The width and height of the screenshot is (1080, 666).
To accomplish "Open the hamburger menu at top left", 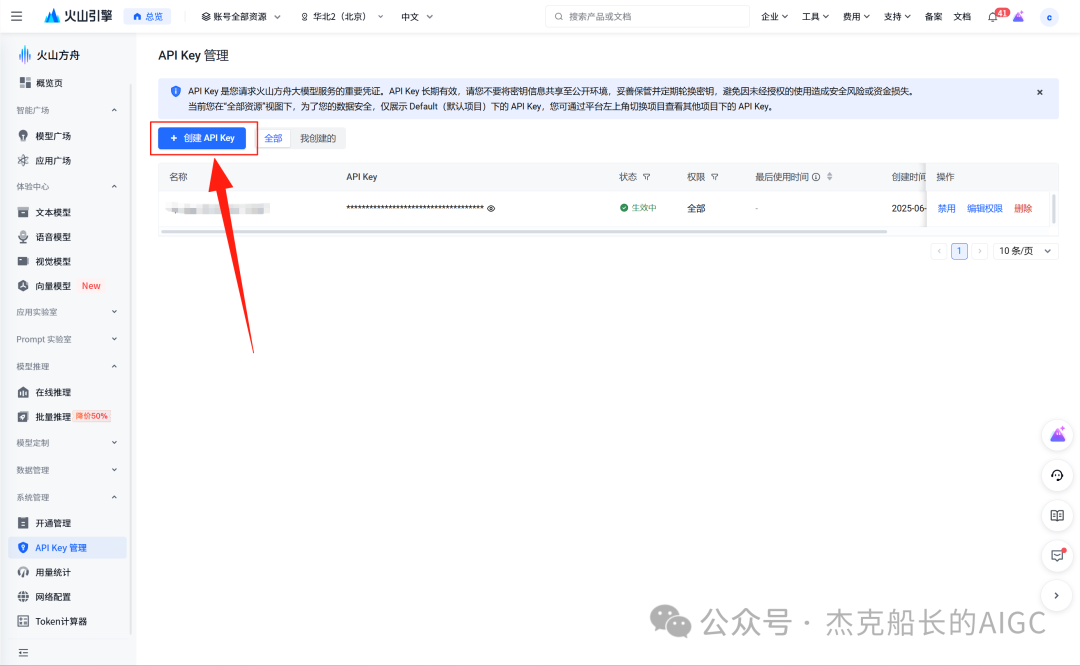I will (x=17, y=16).
